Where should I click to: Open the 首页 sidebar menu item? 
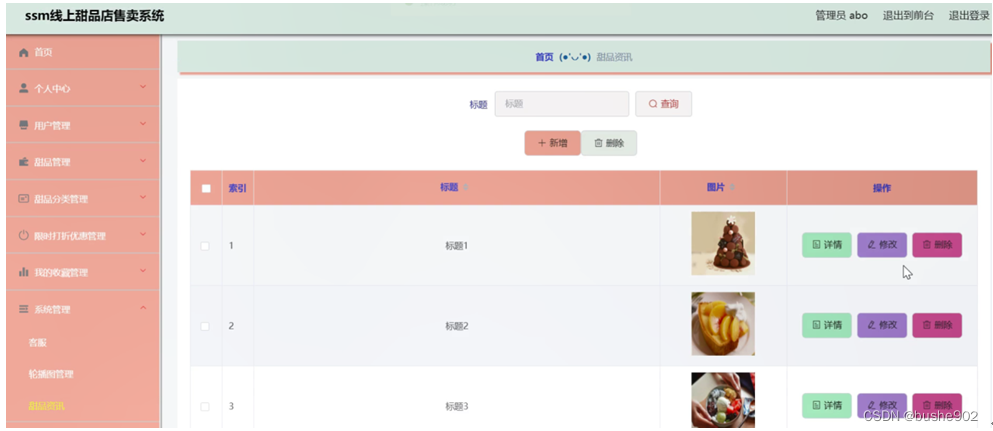point(82,53)
